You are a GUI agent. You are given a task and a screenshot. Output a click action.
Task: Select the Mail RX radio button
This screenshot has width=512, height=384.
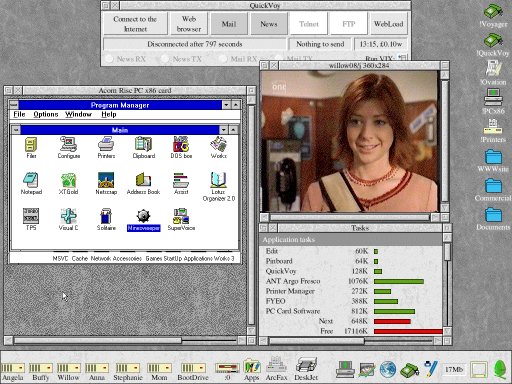[223, 59]
